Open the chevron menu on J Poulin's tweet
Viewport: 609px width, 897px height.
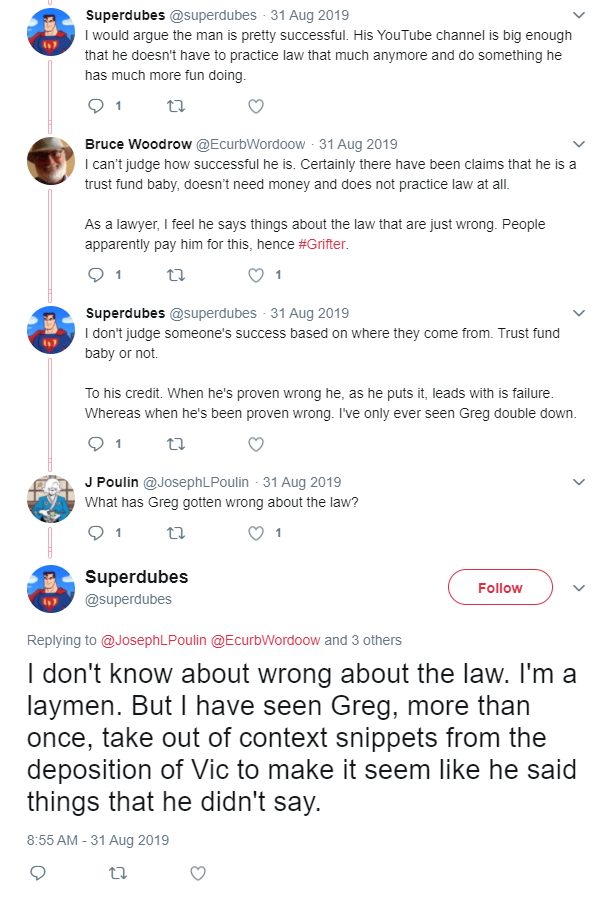579,482
